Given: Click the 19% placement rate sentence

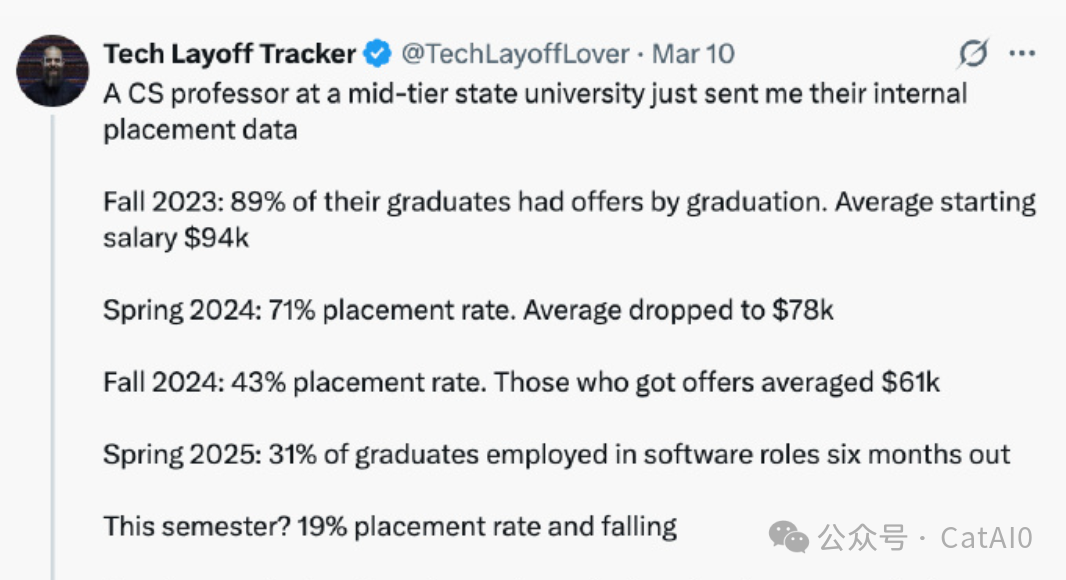Looking at the screenshot, I should pyautogui.click(x=390, y=525).
